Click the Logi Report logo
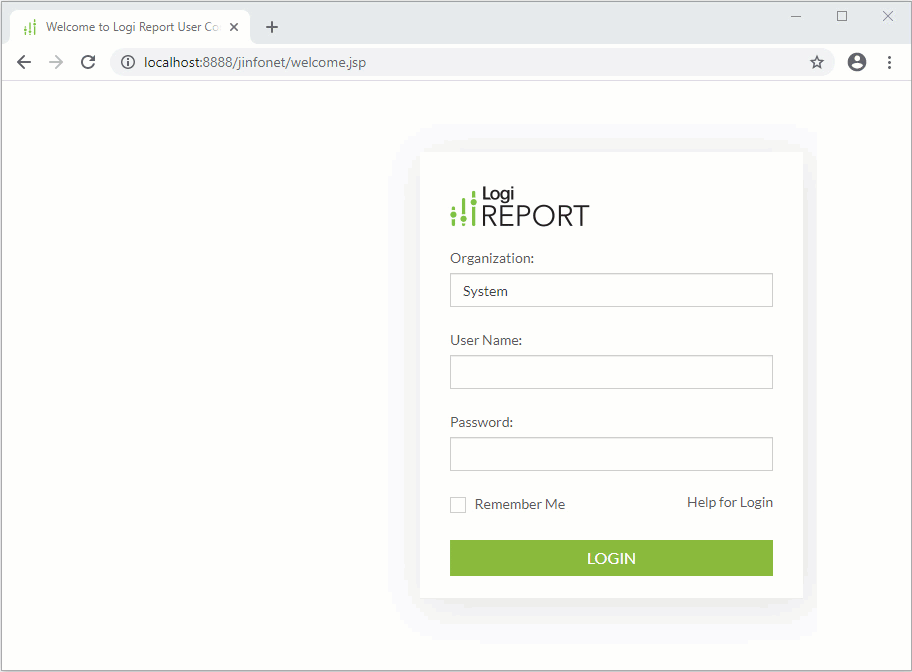 pos(520,207)
